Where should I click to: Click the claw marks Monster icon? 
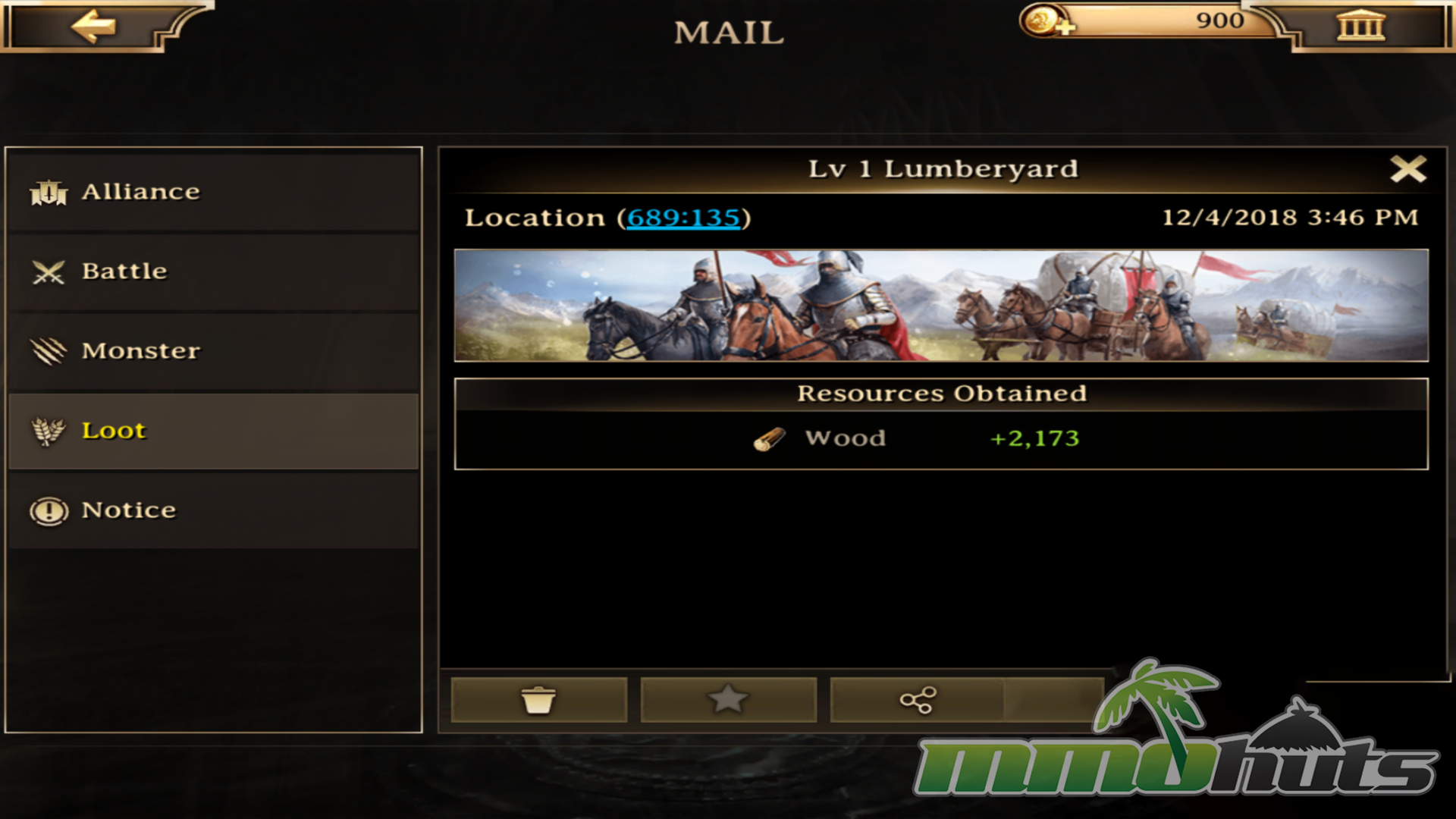click(49, 351)
